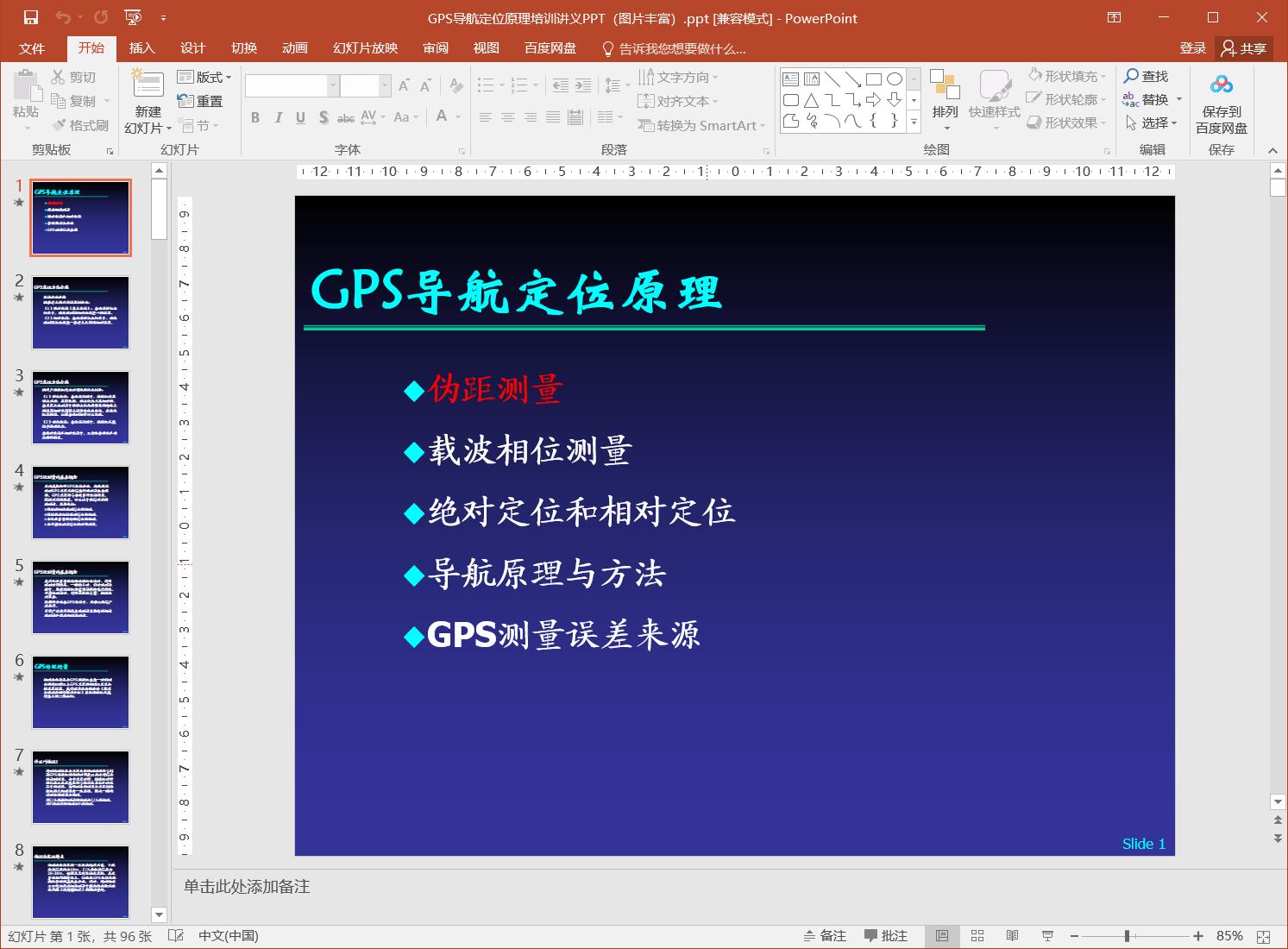This screenshot has height=949, width=1288.
Task: Select triangle shape in shapes gallery
Action: tap(811, 100)
